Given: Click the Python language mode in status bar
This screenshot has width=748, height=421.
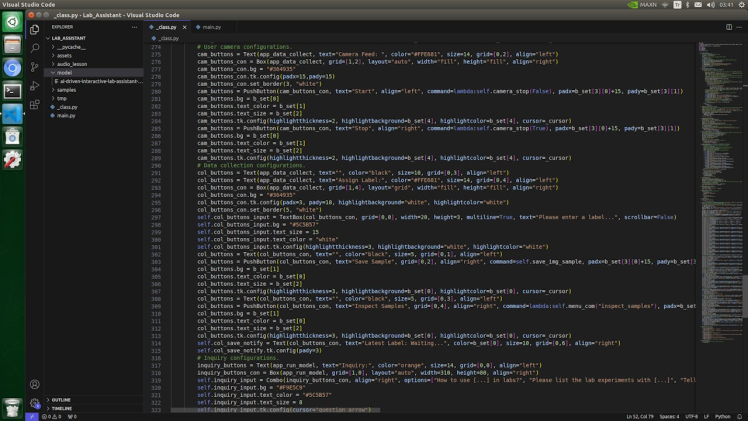Looking at the screenshot, I should [723, 416].
